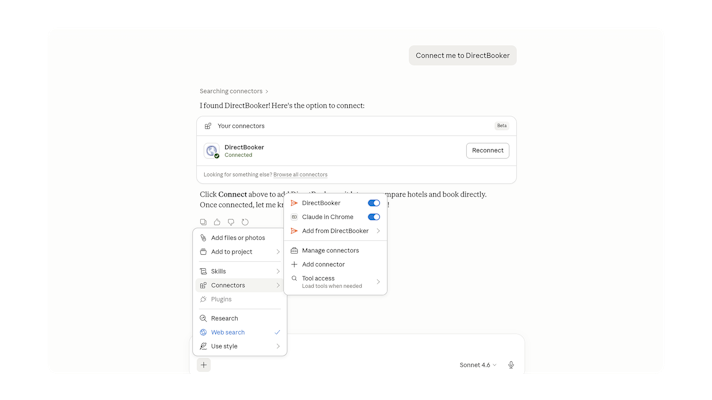Toggle the Claude in Chrome switch

pos(374,217)
